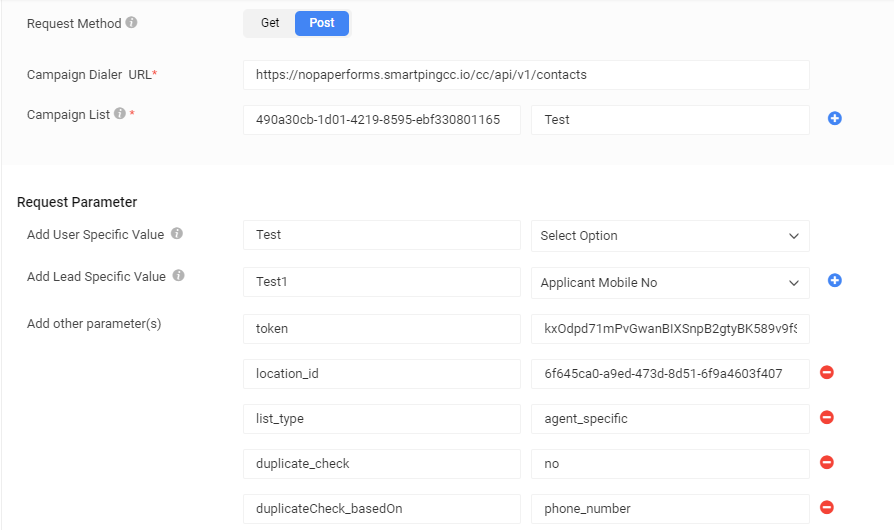Add another Lead Specific Value with plus icon
Viewport: 894px width, 530px height.
835,281
